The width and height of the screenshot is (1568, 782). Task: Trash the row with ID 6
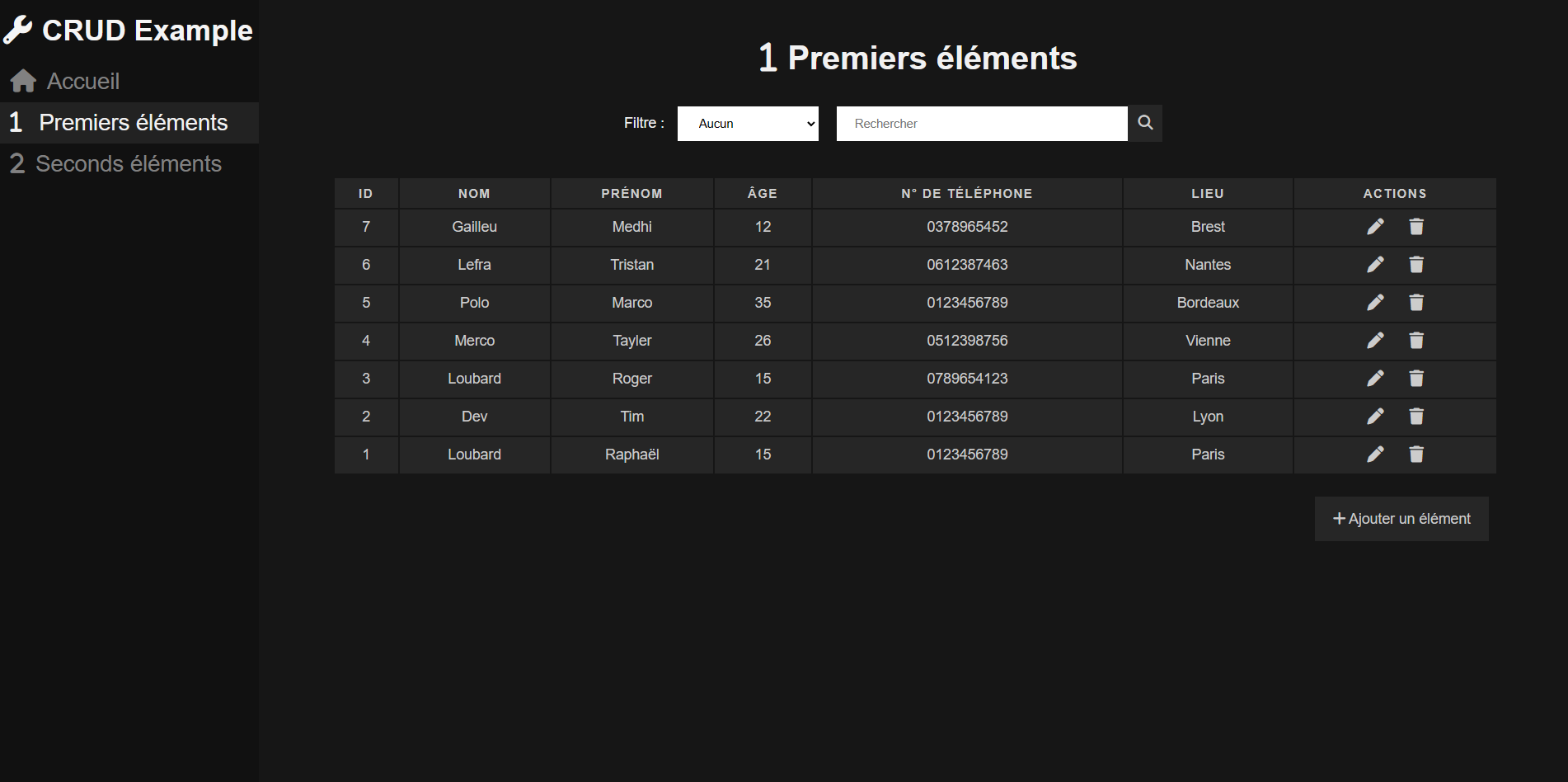[1416, 265]
